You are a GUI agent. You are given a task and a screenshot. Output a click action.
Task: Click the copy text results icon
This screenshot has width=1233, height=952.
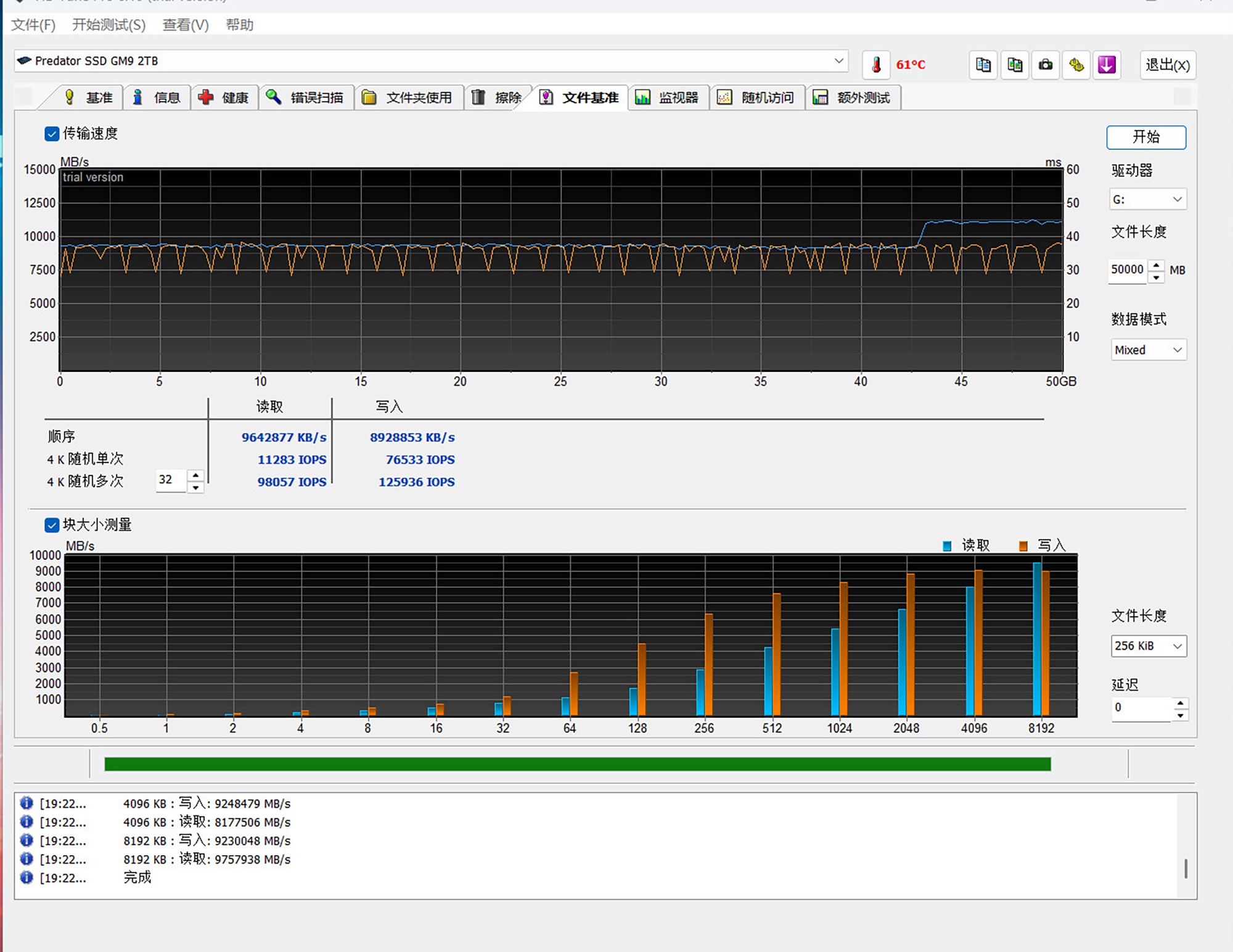pos(983,65)
